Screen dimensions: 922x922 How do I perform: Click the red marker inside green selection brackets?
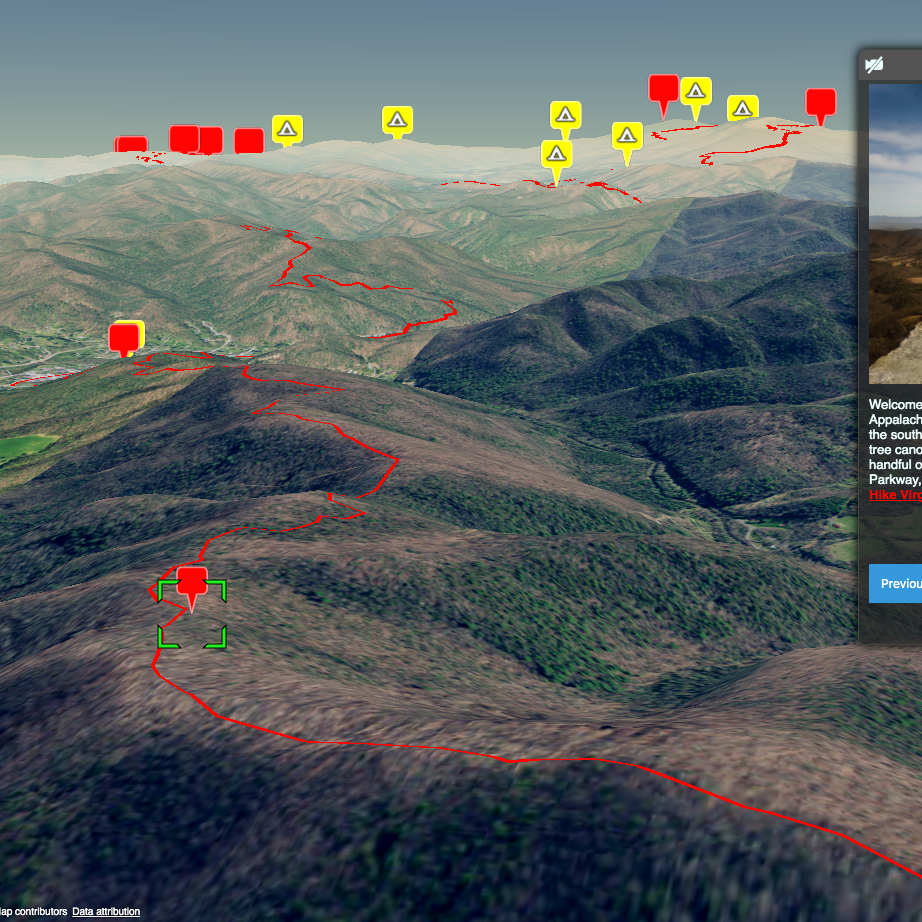tap(191, 584)
